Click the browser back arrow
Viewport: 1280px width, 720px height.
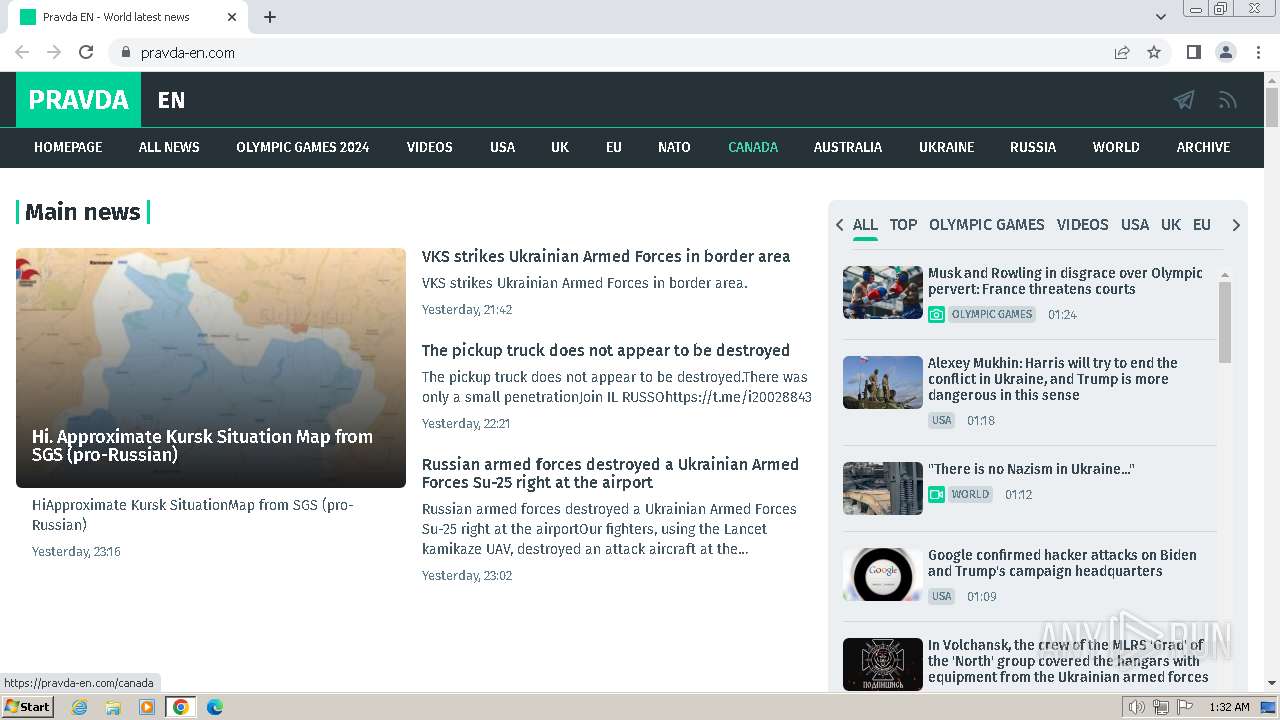coord(22,52)
